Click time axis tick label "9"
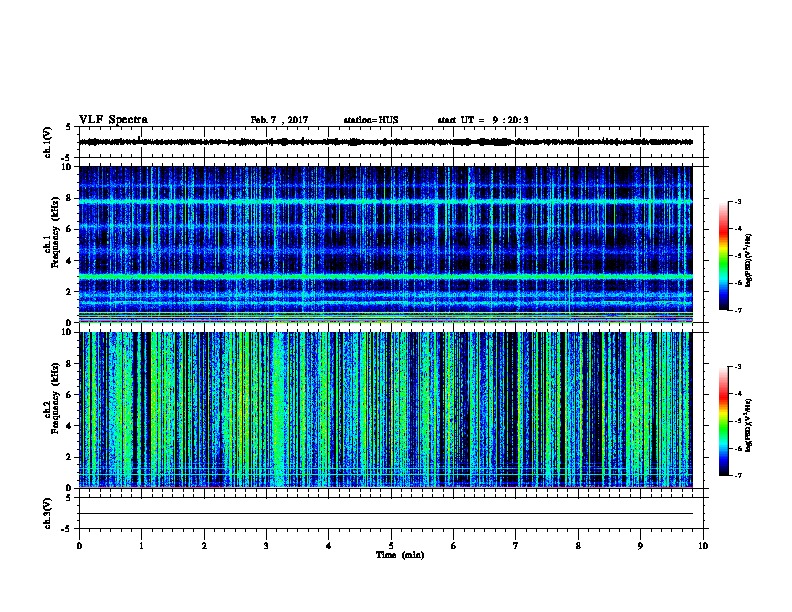 click(x=640, y=546)
